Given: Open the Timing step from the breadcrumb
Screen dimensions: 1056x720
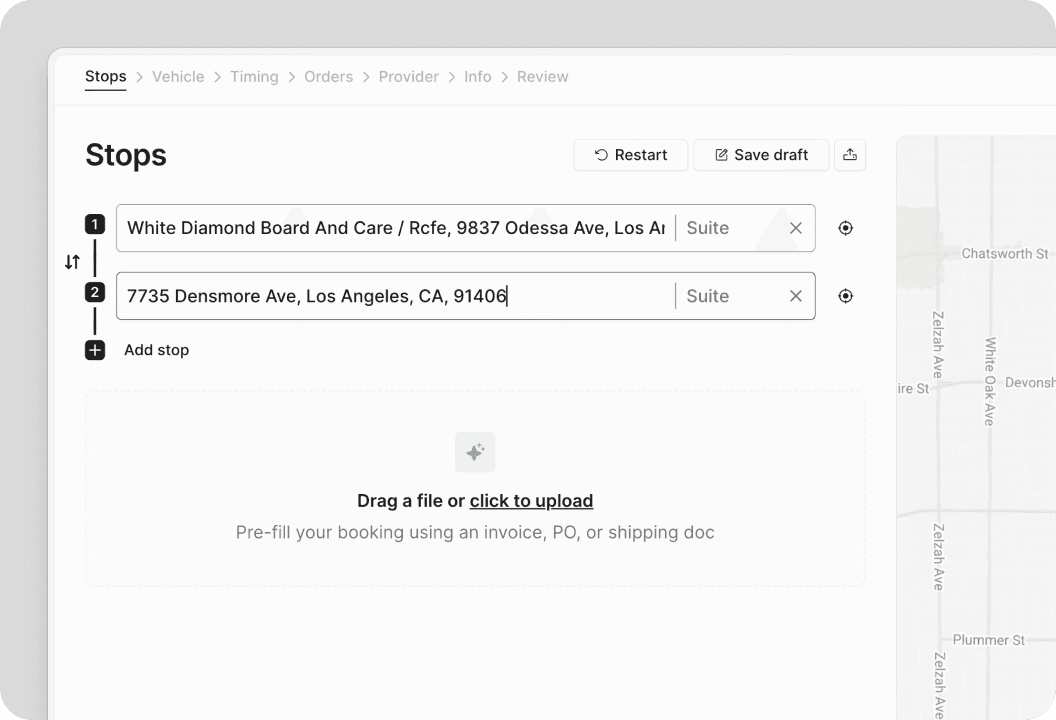Looking at the screenshot, I should (254, 76).
